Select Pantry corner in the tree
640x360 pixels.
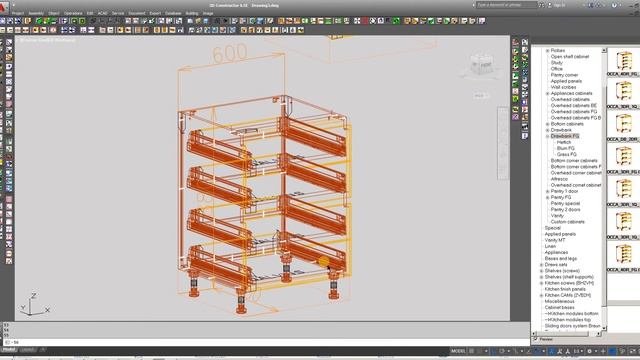[x=564, y=75]
